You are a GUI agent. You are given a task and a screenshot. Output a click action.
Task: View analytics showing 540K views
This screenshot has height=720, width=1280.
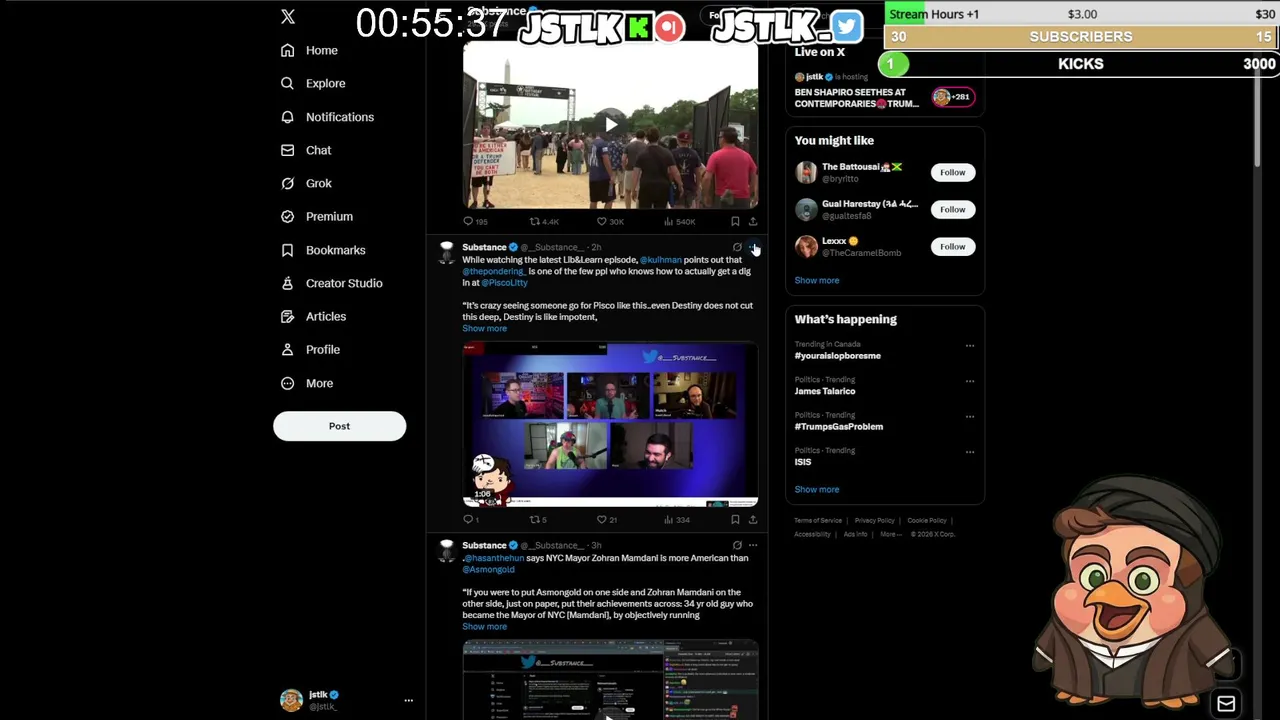point(679,221)
